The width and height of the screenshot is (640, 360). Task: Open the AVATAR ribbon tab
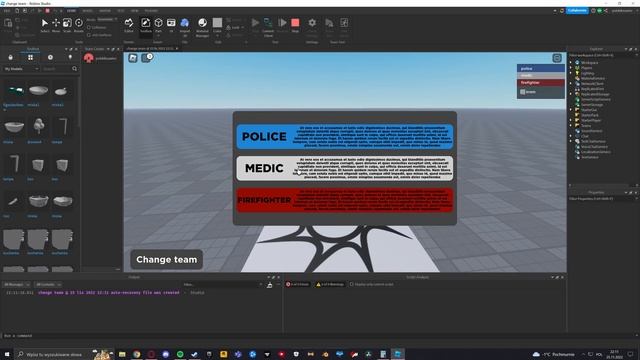point(105,11)
